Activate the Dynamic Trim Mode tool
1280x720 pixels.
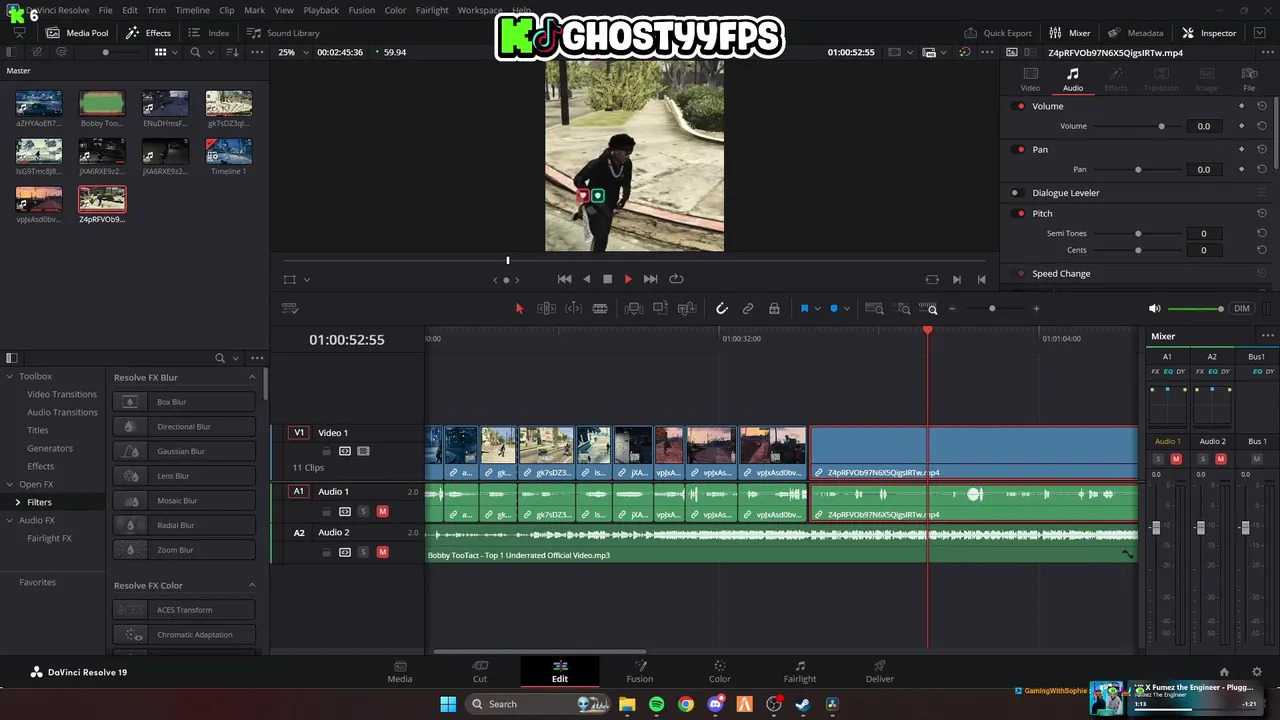(x=573, y=309)
